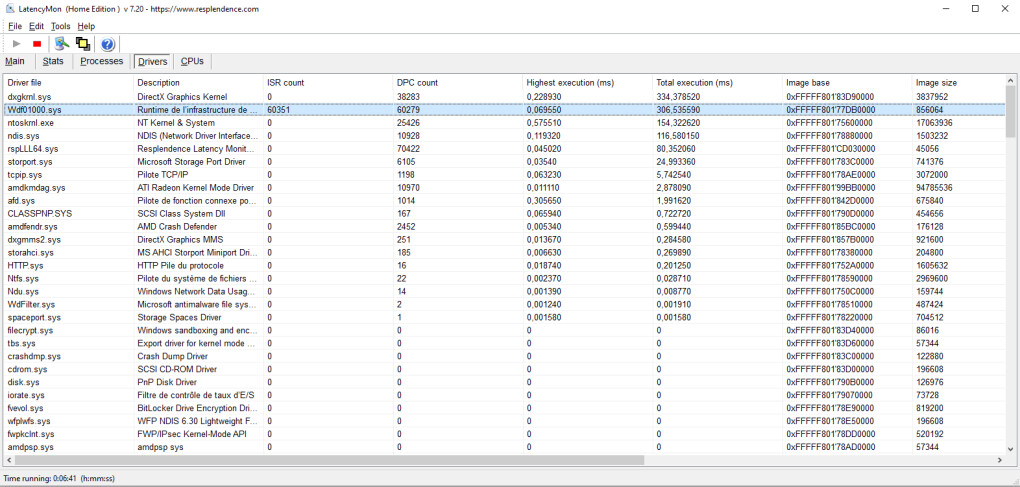
Task: Select the ntoskrnl.exe driver row
Action: (31, 122)
